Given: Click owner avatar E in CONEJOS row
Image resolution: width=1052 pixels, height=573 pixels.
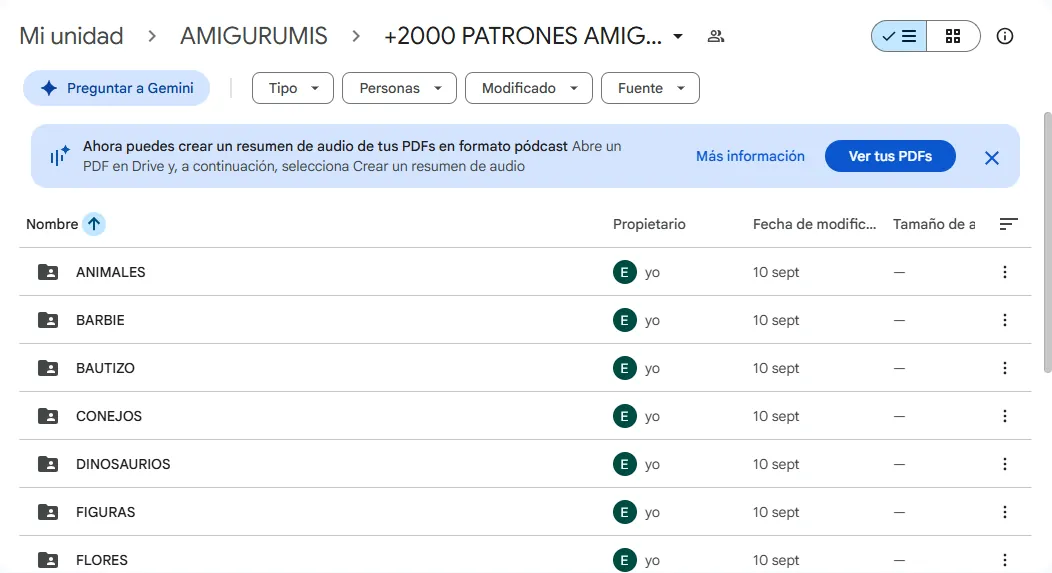Looking at the screenshot, I should (x=625, y=416).
